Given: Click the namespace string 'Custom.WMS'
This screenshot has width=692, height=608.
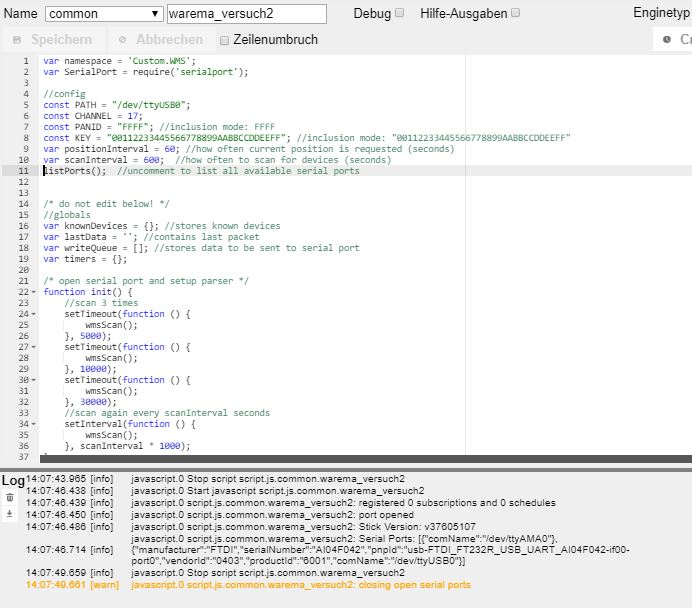Looking at the screenshot, I should pos(159,61).
